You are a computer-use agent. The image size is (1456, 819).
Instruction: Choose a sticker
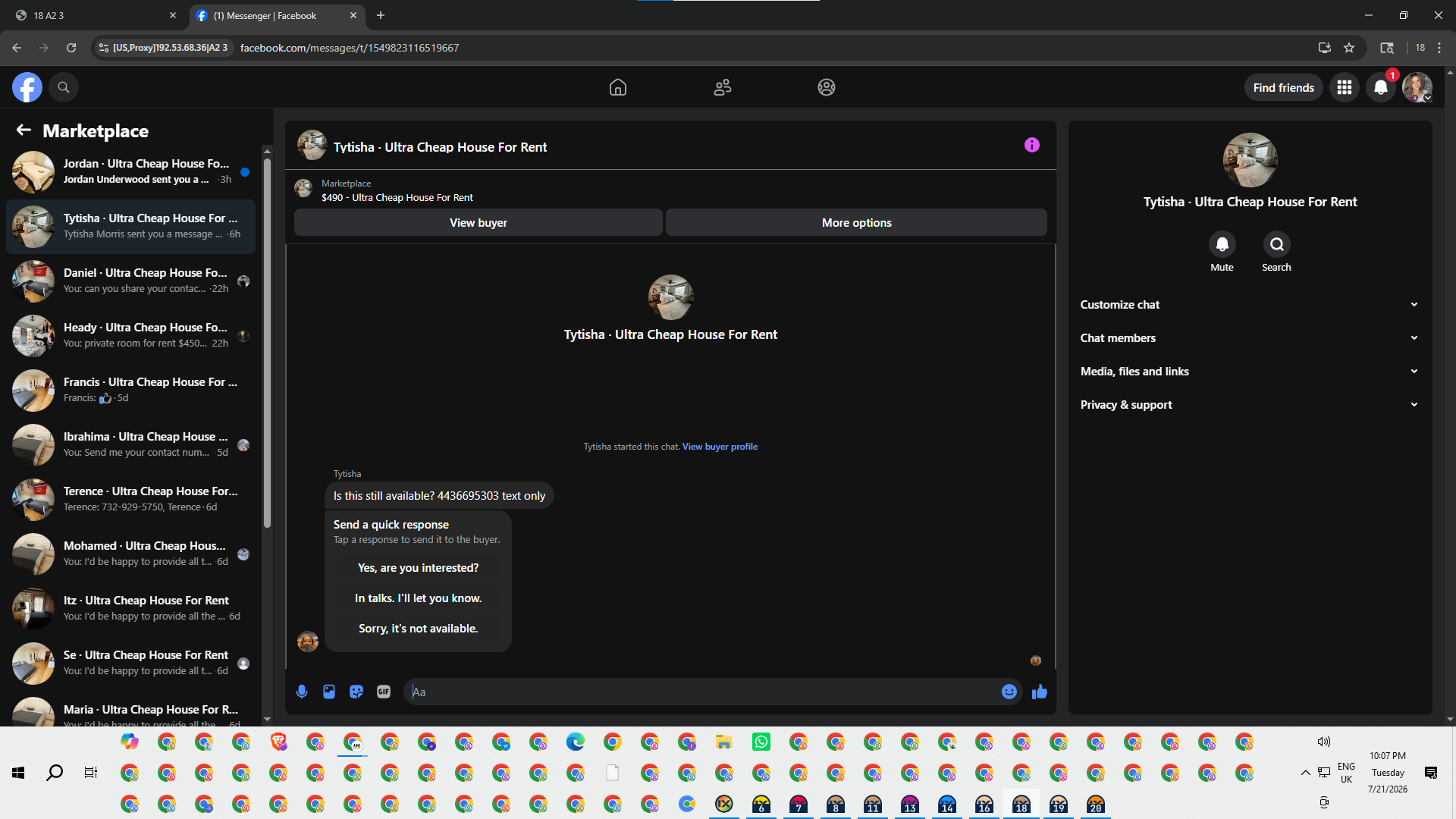tap(356, 692)
